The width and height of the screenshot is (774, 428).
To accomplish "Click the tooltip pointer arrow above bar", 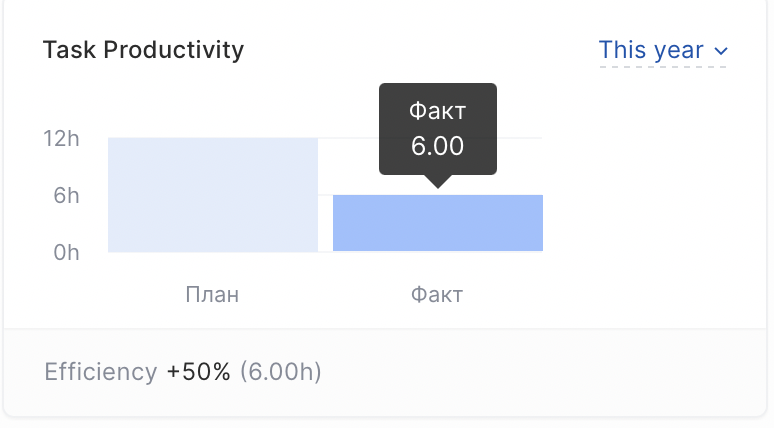I will [x=438, y=181].
